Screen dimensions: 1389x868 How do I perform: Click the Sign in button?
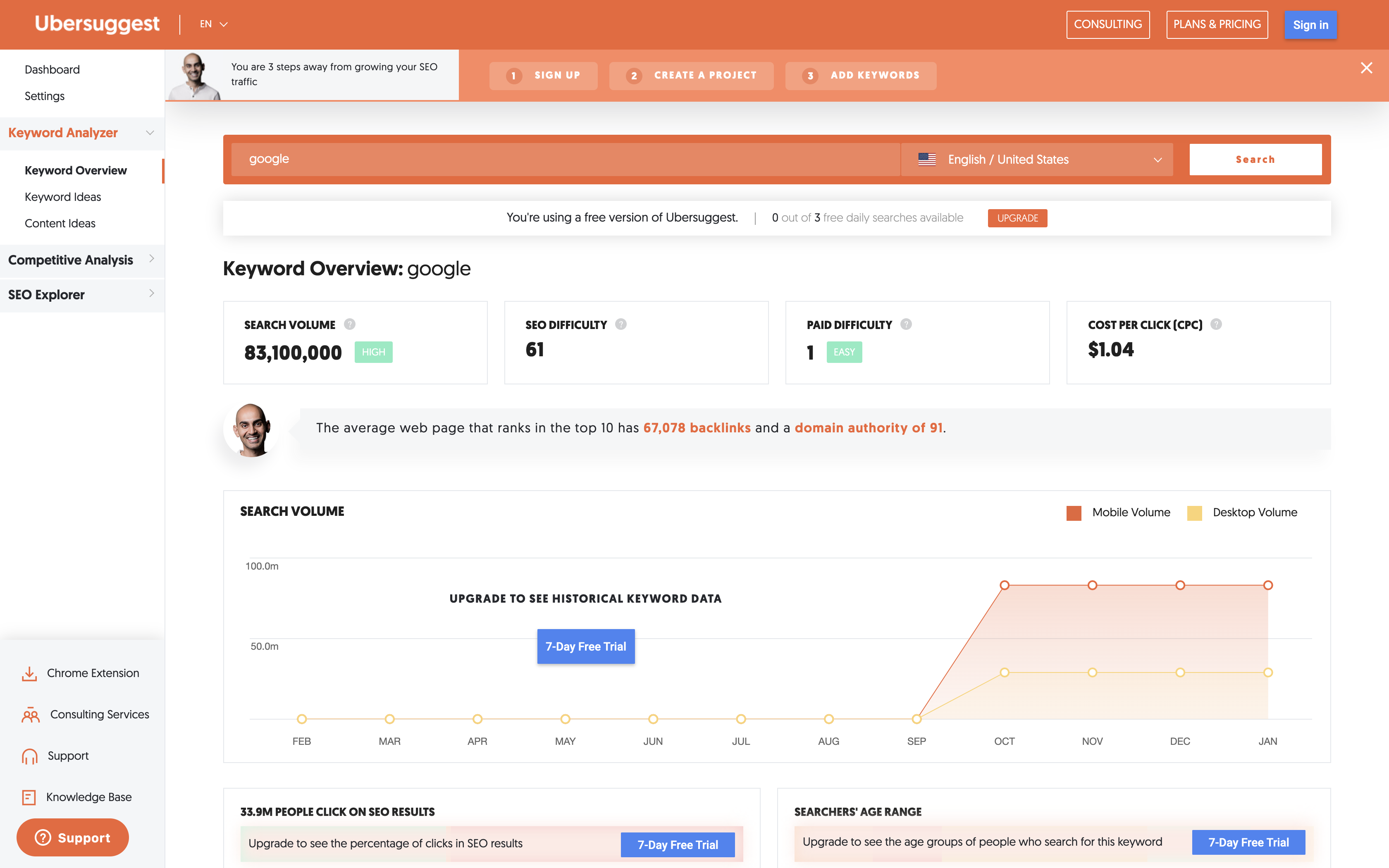(1310, 25)
